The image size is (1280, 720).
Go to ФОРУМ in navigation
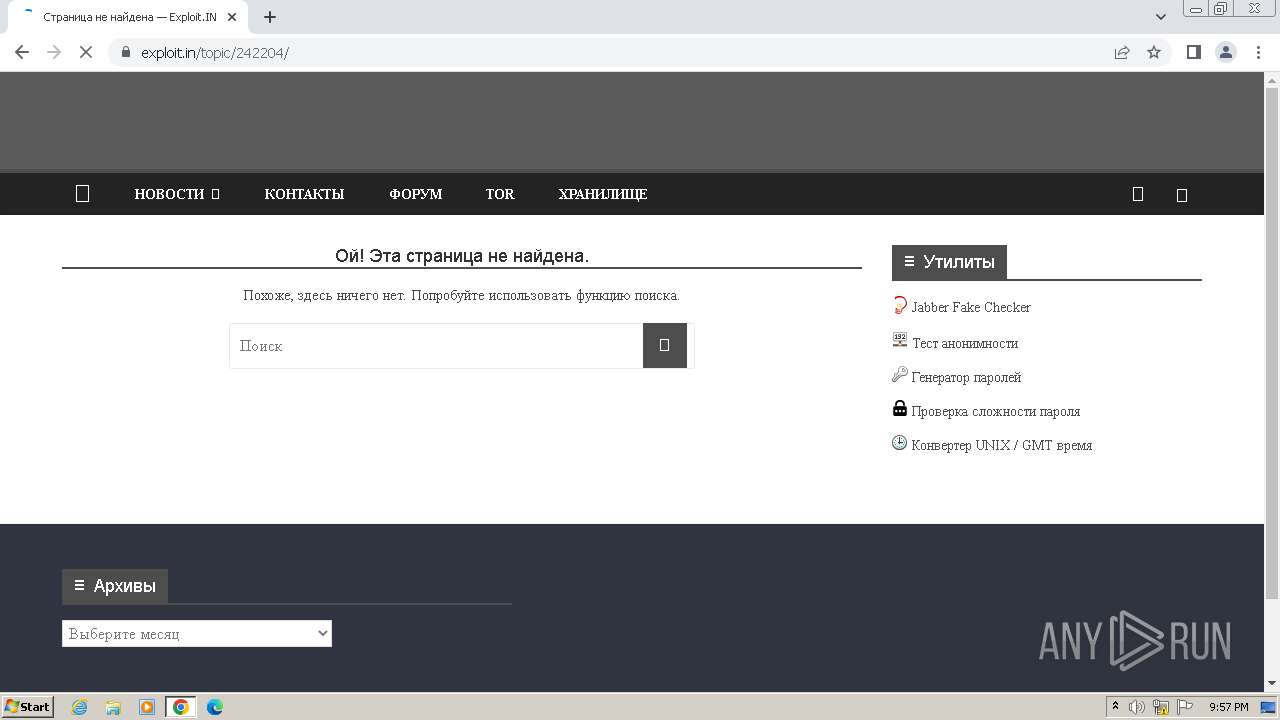[415, 194]
